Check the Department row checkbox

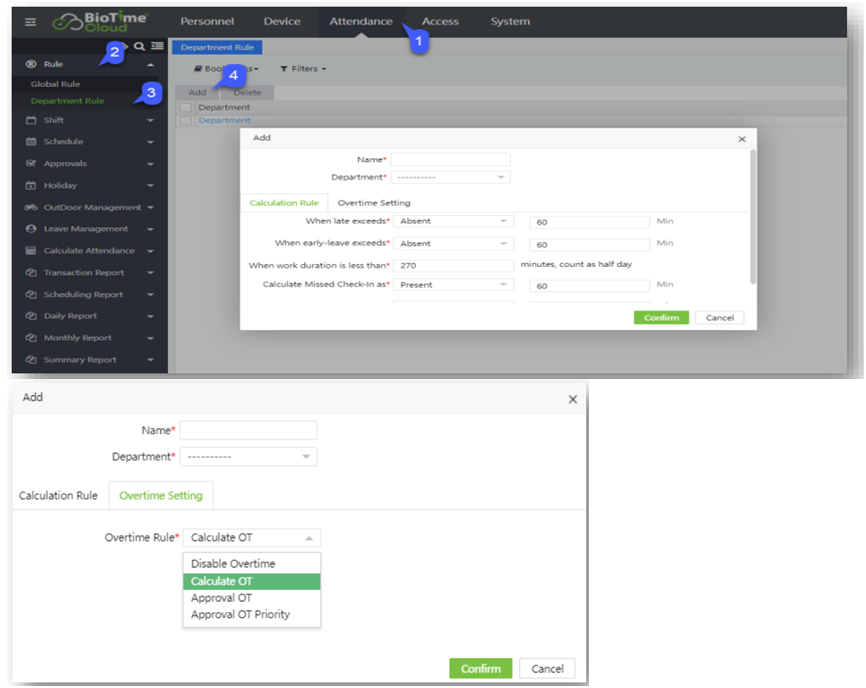pyautogui.click(x=185, y=120)
